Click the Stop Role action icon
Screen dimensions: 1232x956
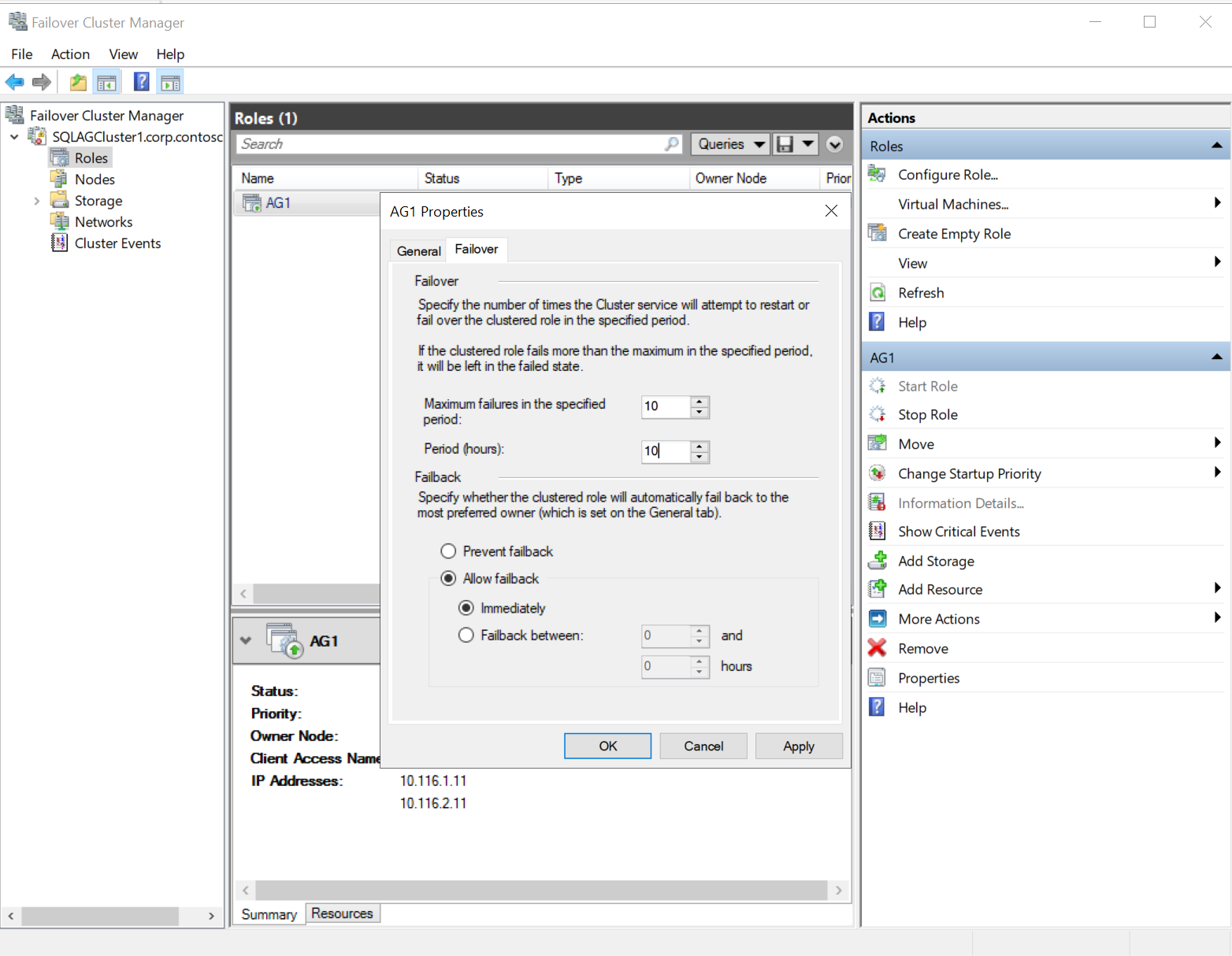click(878, 414)
